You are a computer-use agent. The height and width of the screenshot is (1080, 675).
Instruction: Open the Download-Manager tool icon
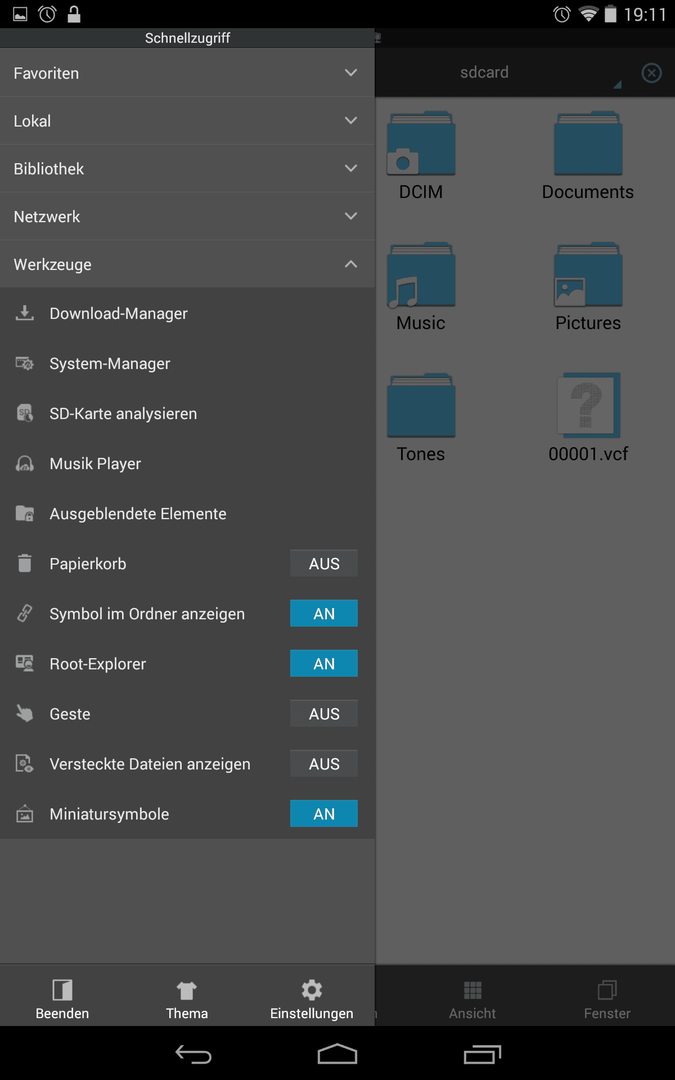[25, 313]
